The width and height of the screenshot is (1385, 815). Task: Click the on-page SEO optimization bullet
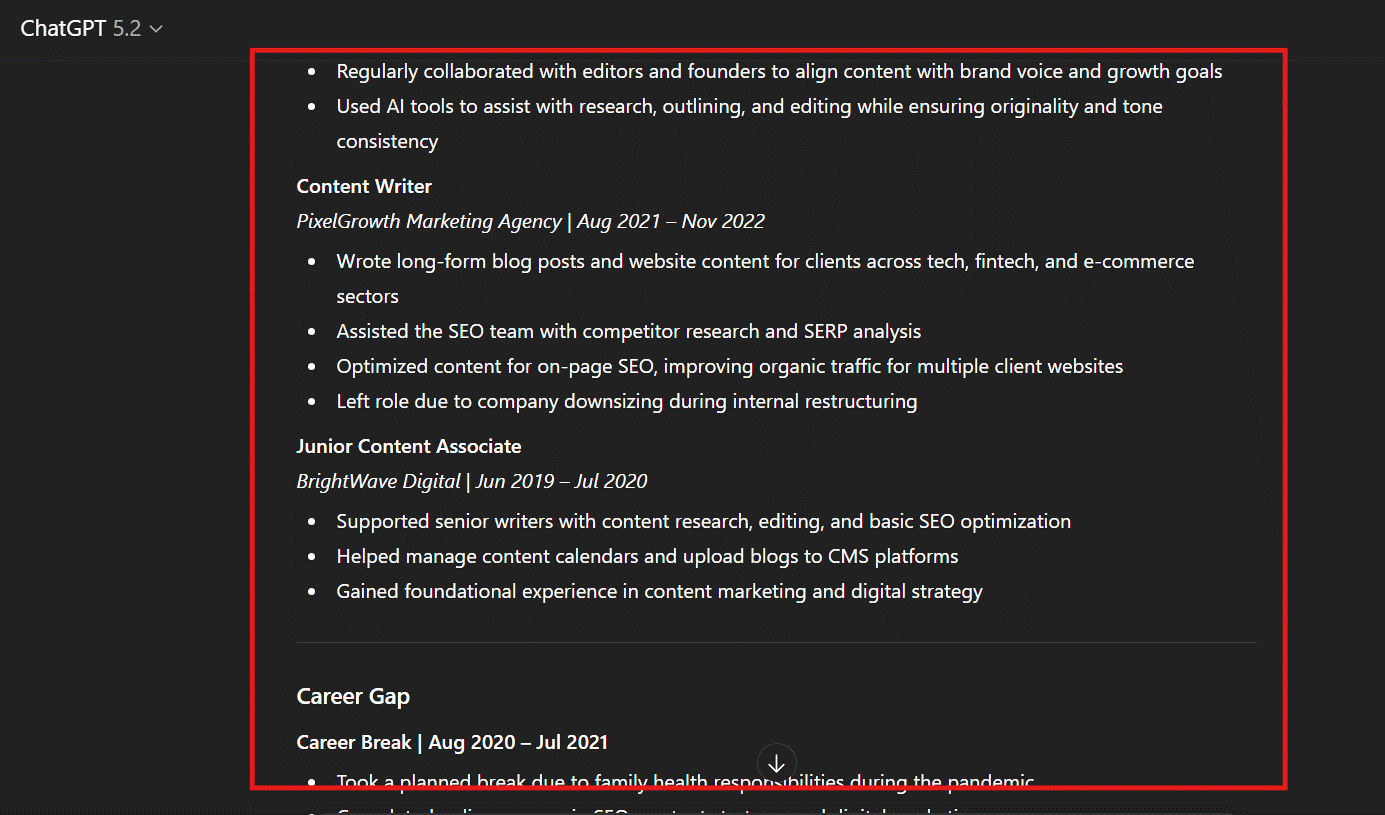729,366
